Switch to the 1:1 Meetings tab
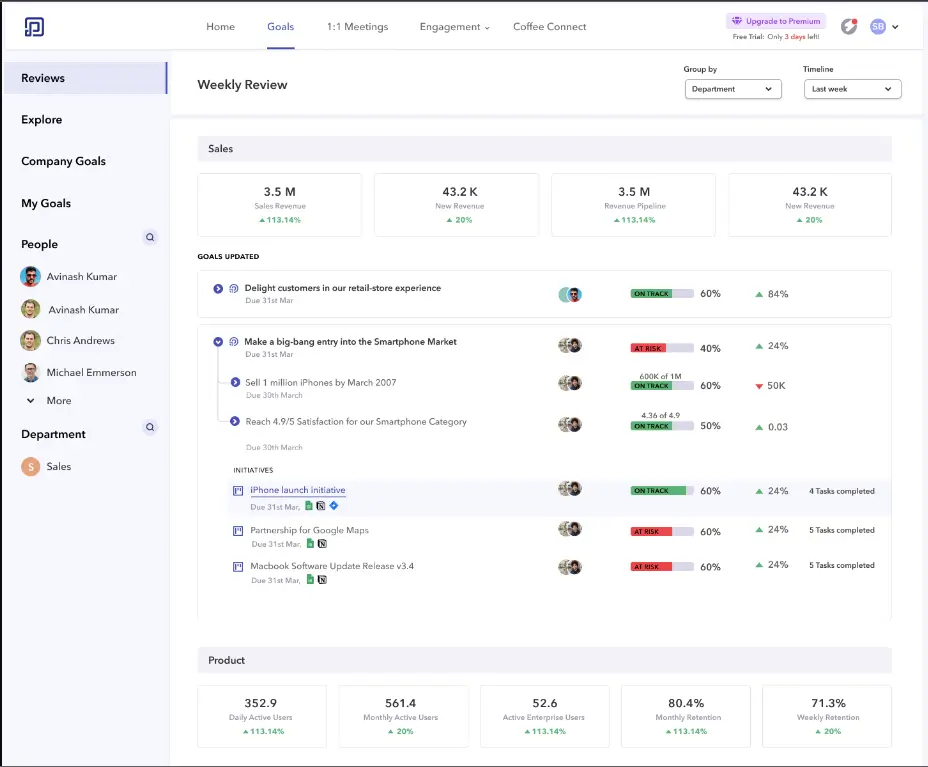928x767 pixels. point(357,27)
